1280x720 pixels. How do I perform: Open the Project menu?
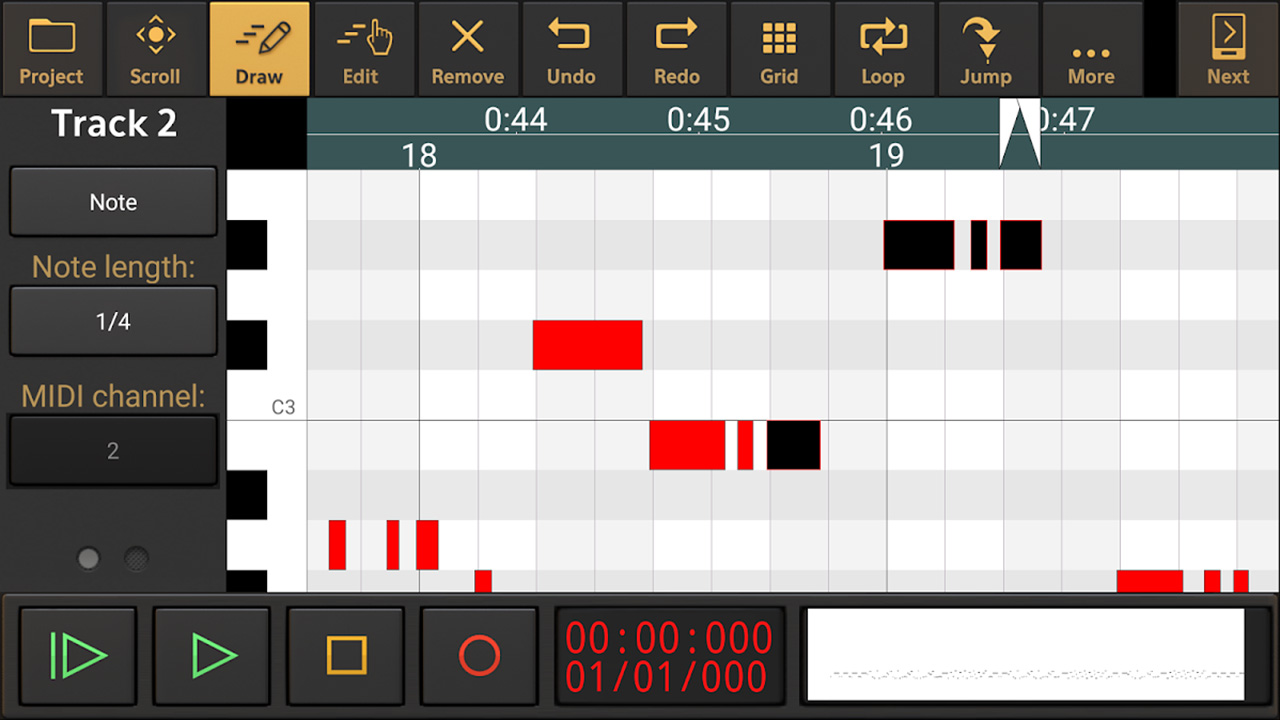click(51, 48)
